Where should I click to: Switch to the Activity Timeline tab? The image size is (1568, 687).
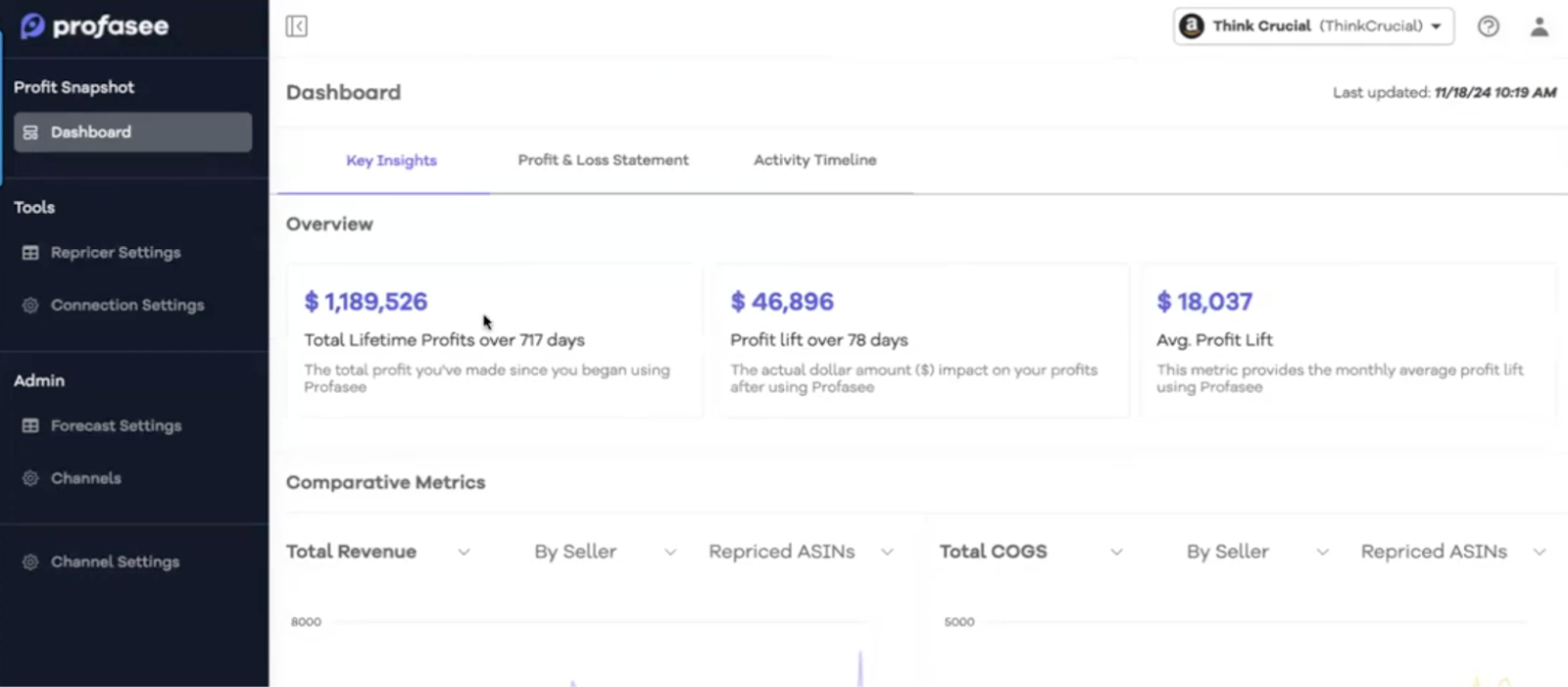tap(814, 161)
